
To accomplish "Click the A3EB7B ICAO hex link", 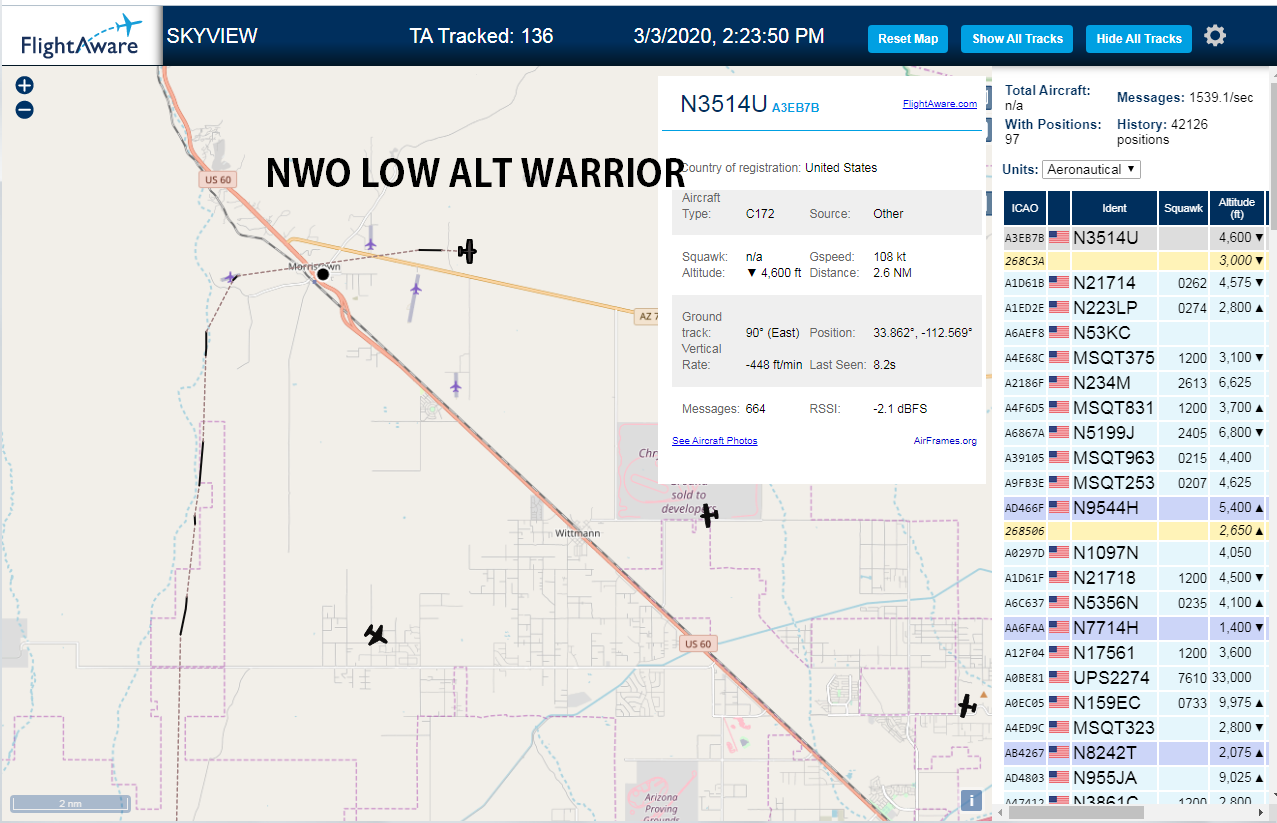I will click(796, 108).
